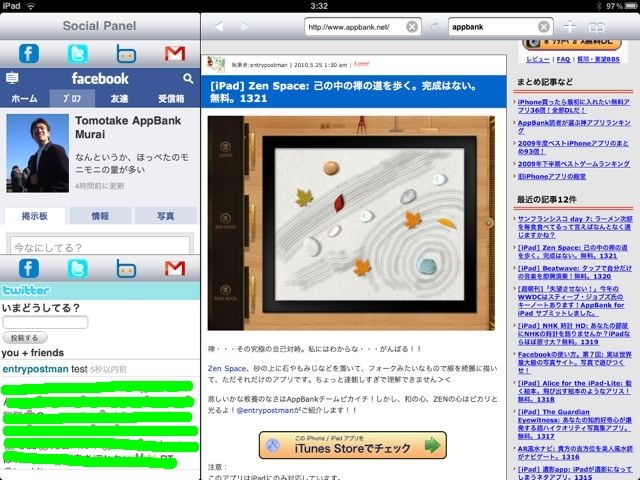The height and width of the screenshot is (480, 640).
Task: Clear the appbank search field
Action: [544, 27]
